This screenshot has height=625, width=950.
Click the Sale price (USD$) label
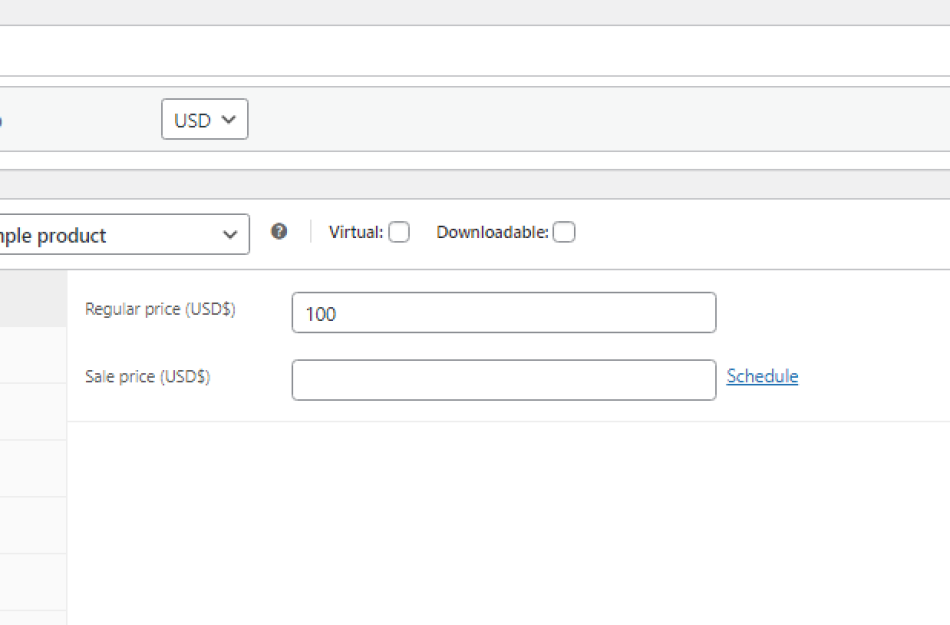click(x=150, y=376)
